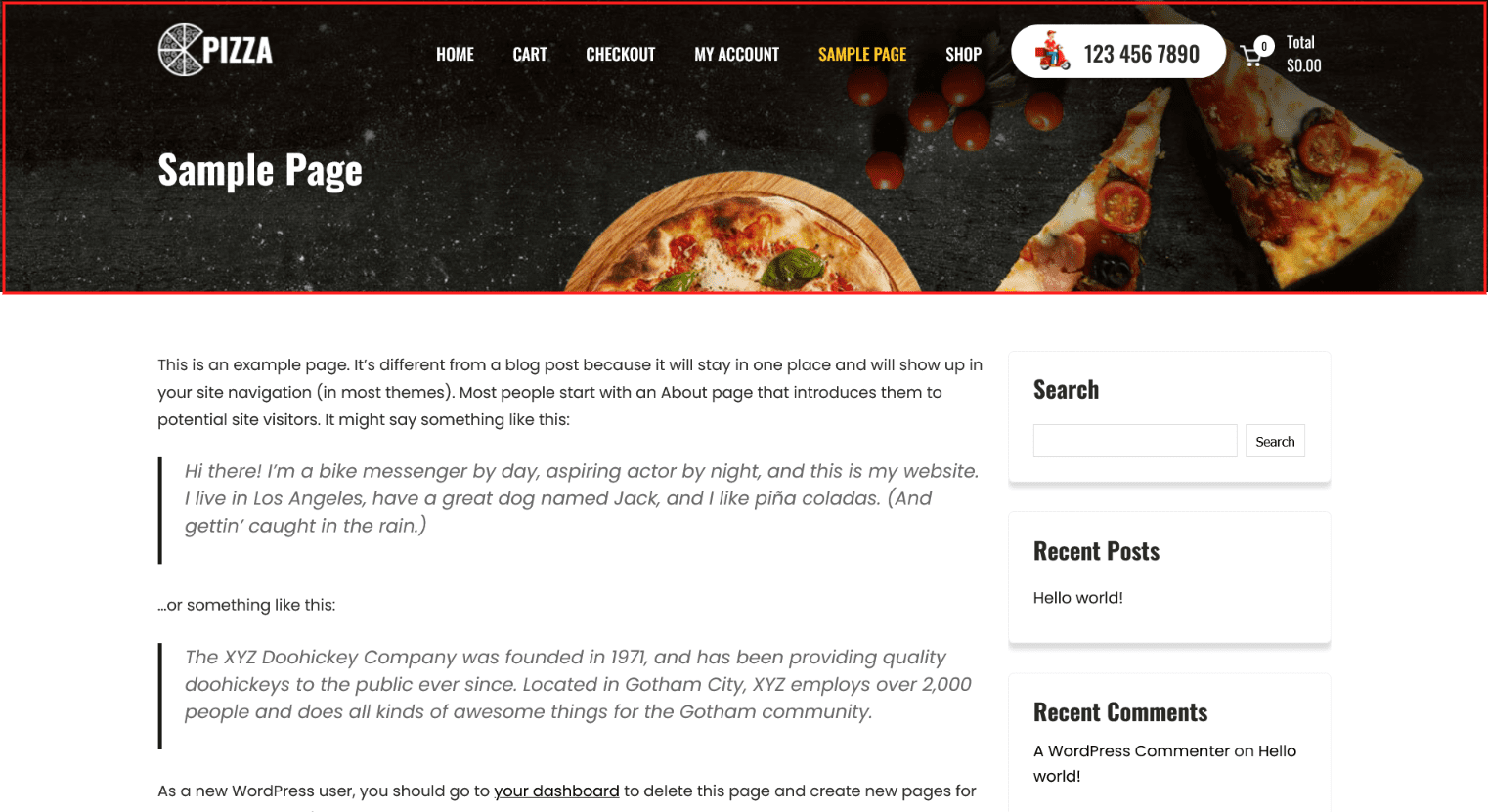Open the Cart menu item
Viewport: 1488px width, 812px height.
tap(530, 55)
